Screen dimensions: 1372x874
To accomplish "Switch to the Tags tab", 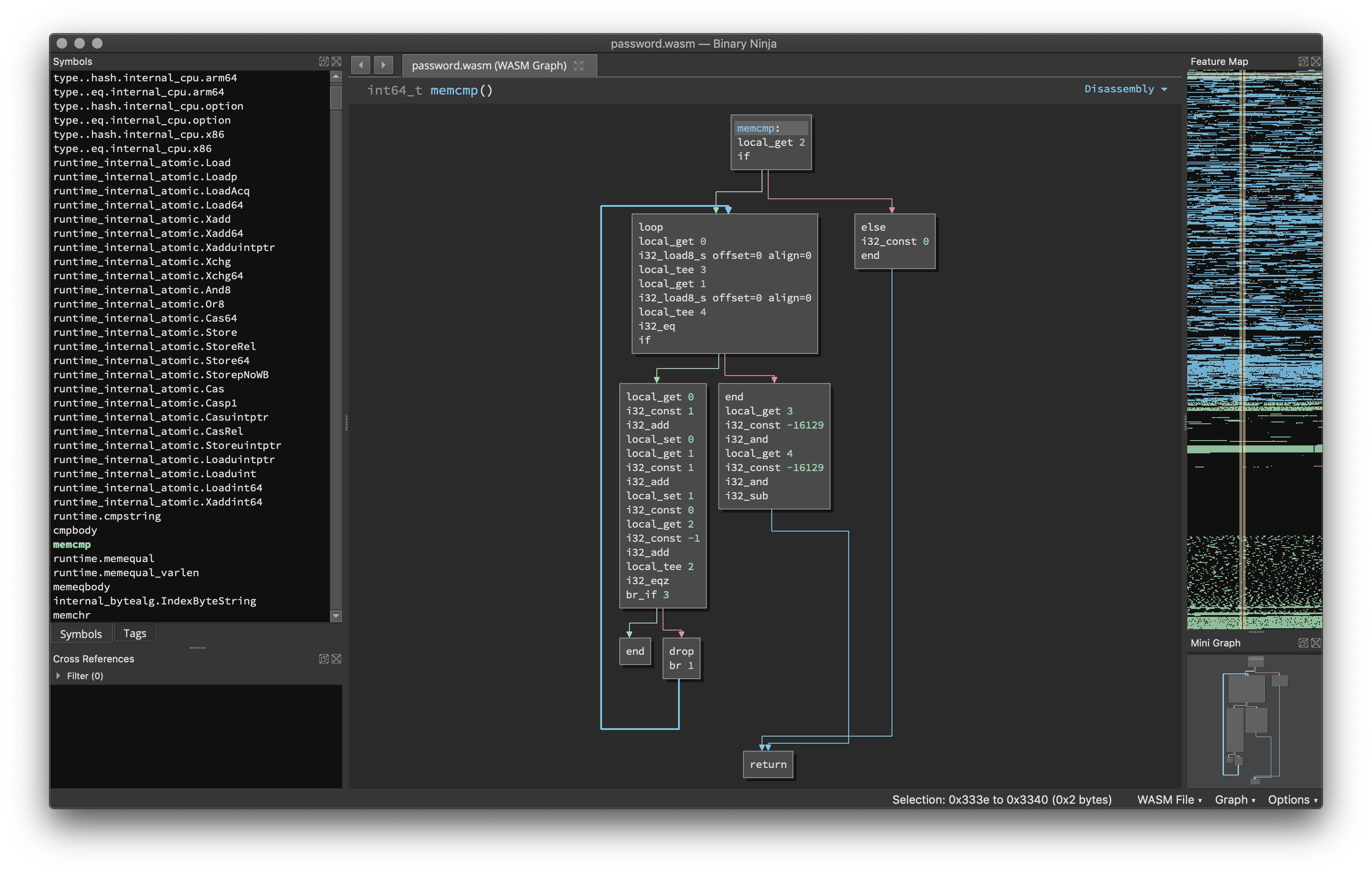I will (134, 633).
